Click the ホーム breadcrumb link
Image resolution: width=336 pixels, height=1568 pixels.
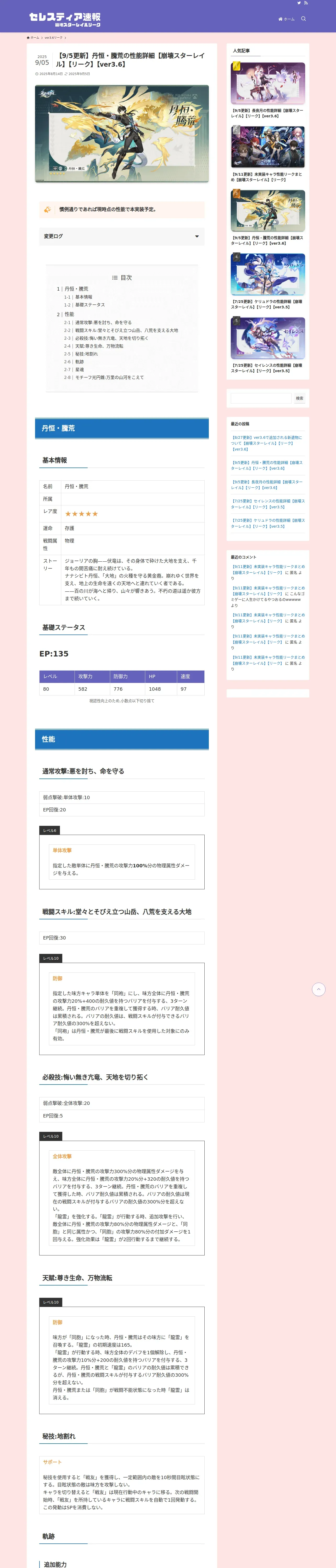pos(33,38)
